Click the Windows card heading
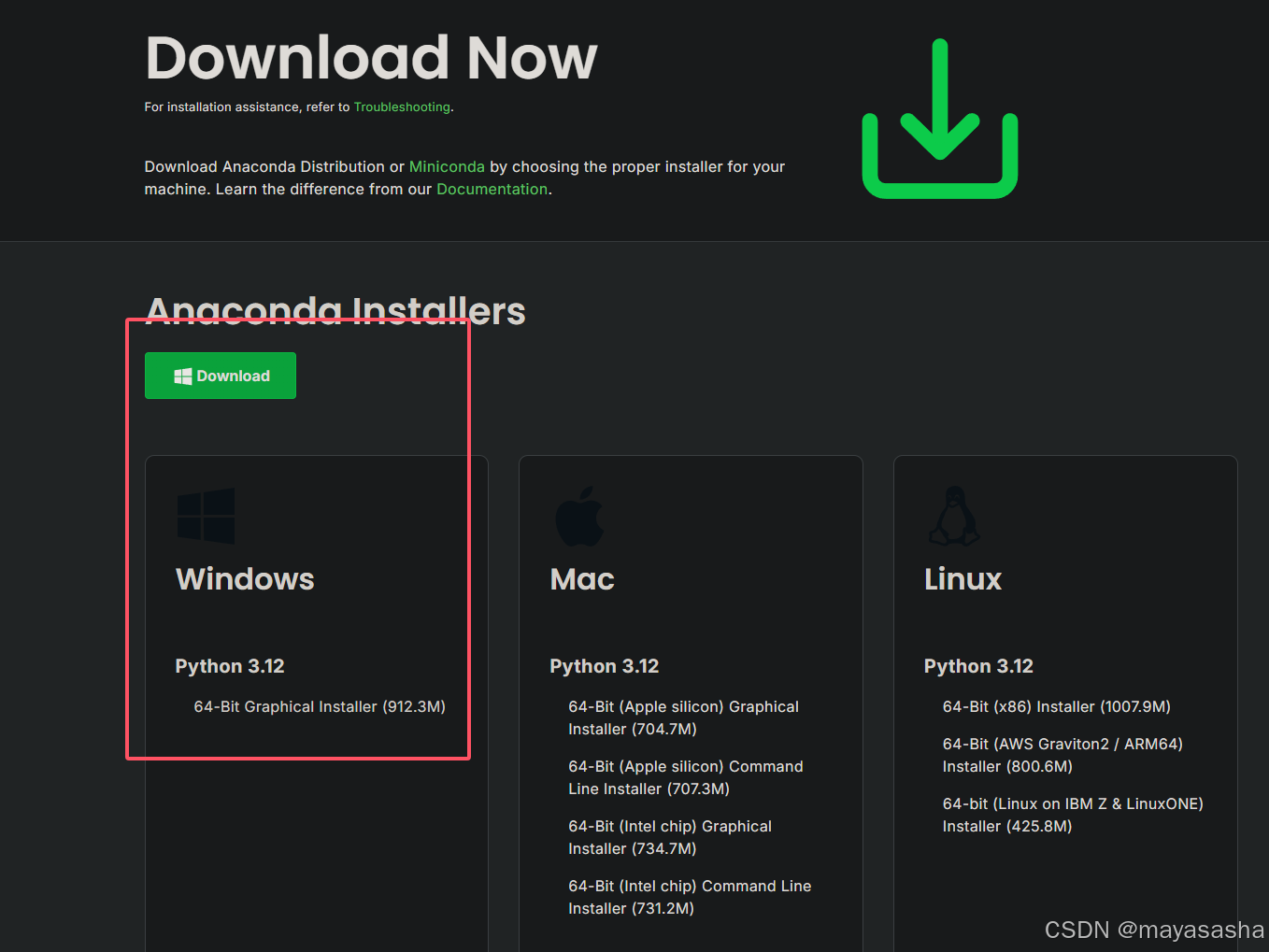 245,579
